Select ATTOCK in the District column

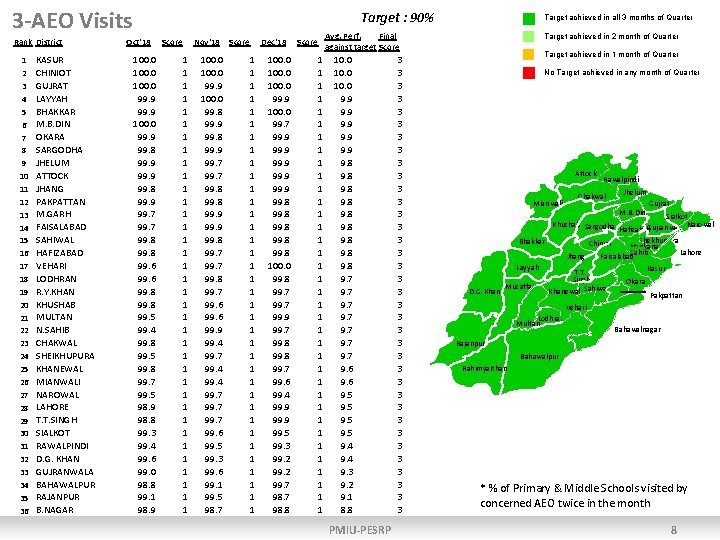point(52,176)
